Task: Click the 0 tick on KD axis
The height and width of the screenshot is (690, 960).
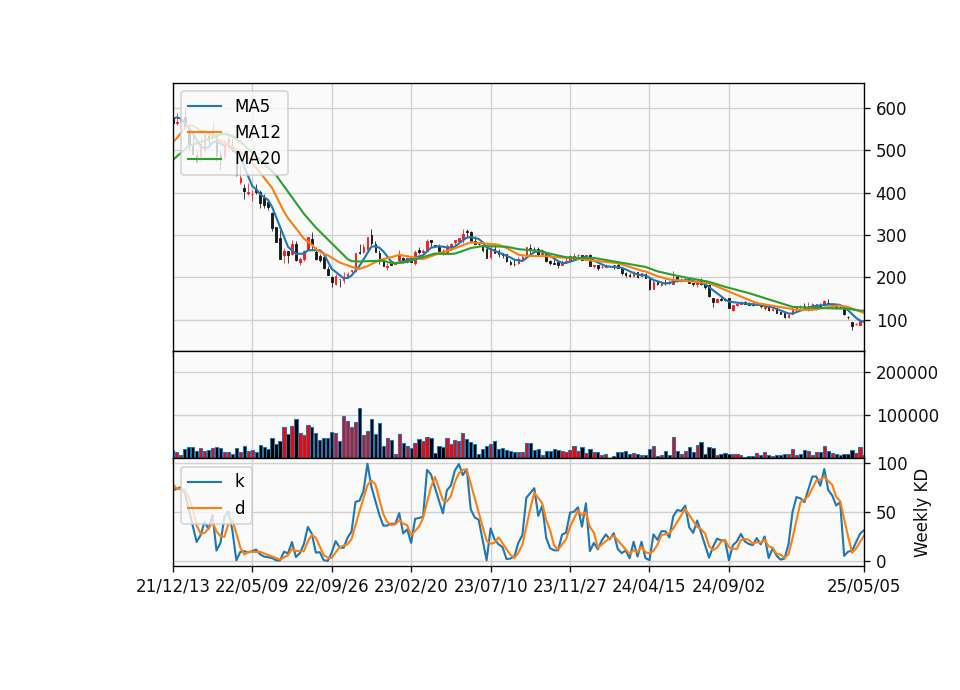Action: 881,561
